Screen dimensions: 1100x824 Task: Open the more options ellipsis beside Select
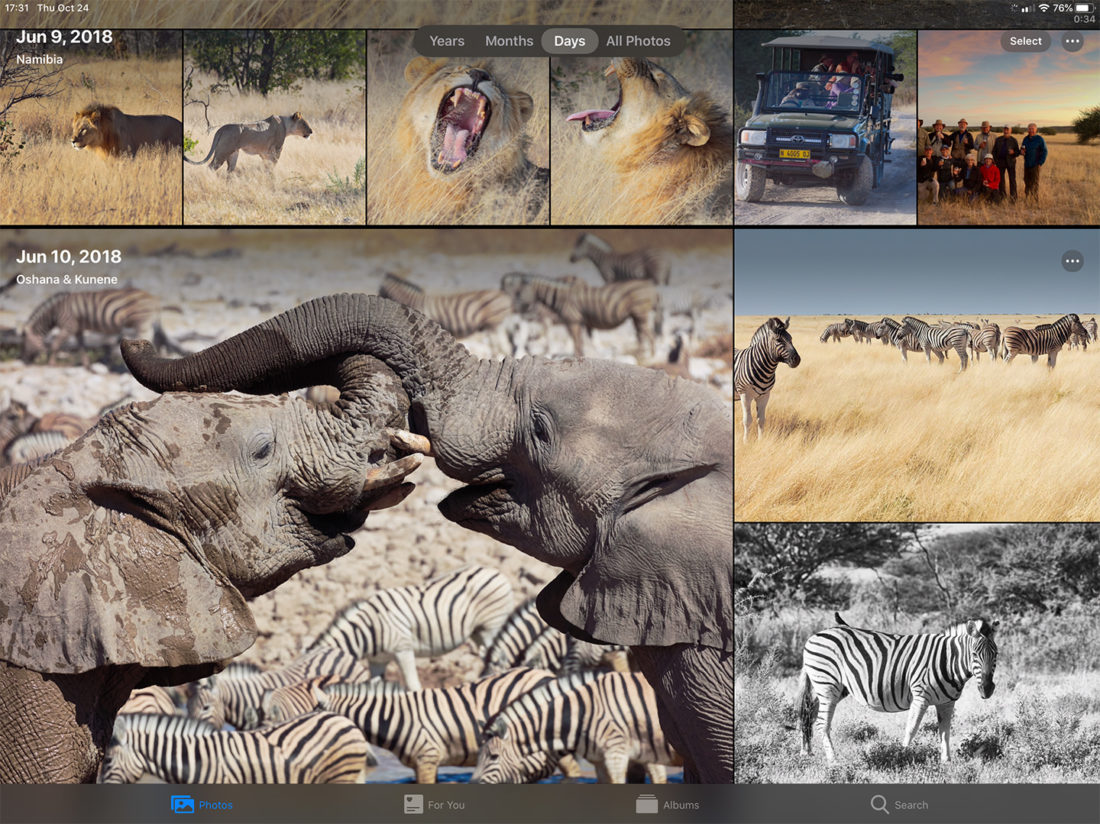(1072, 41)
